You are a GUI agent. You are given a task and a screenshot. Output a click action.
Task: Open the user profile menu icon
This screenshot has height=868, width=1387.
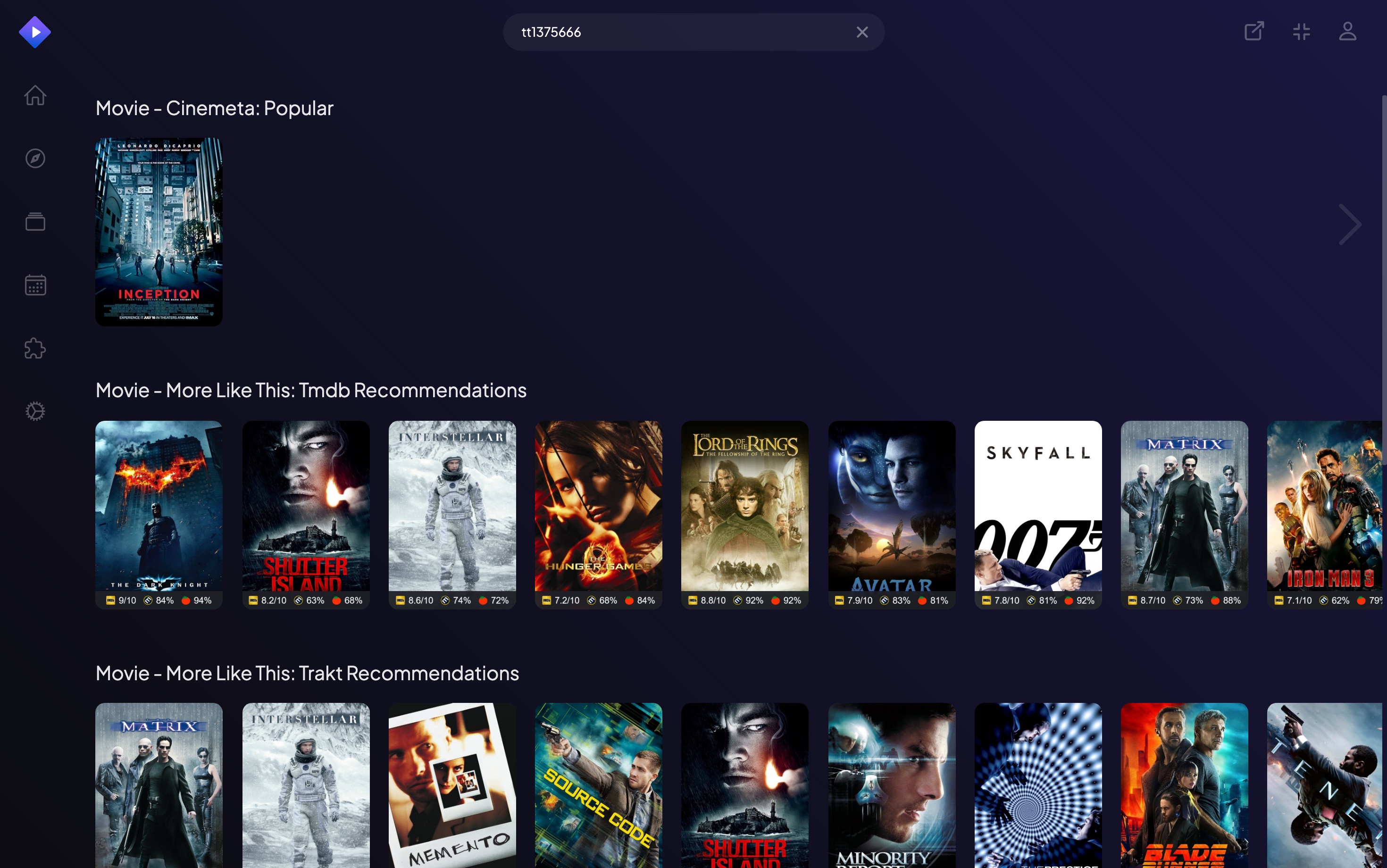[1347, 32]
